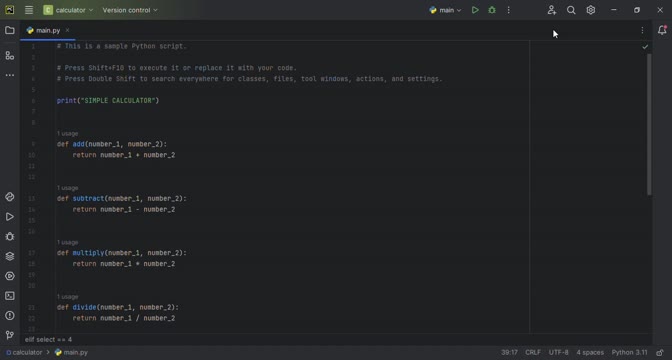Viewport: 672px width, 360px height.
Task: Open Search Everywhere magnifier icon
Action: 571,10
